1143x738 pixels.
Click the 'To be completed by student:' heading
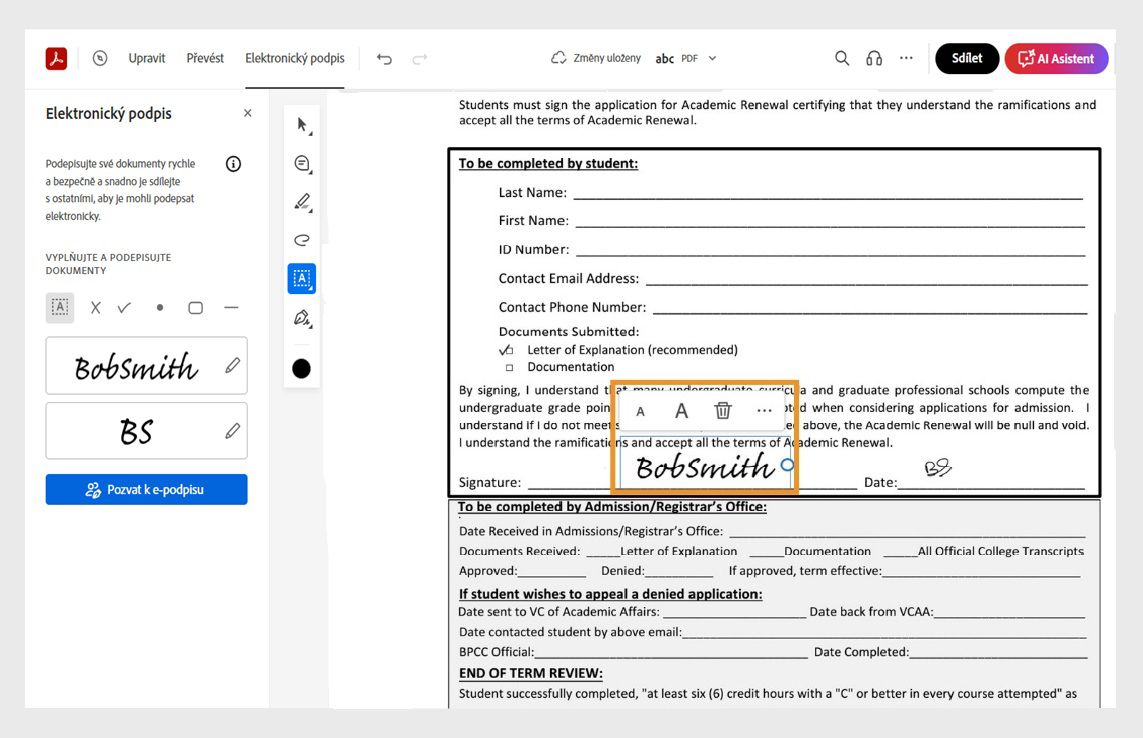pyautogui.click(x=548, y=163)
